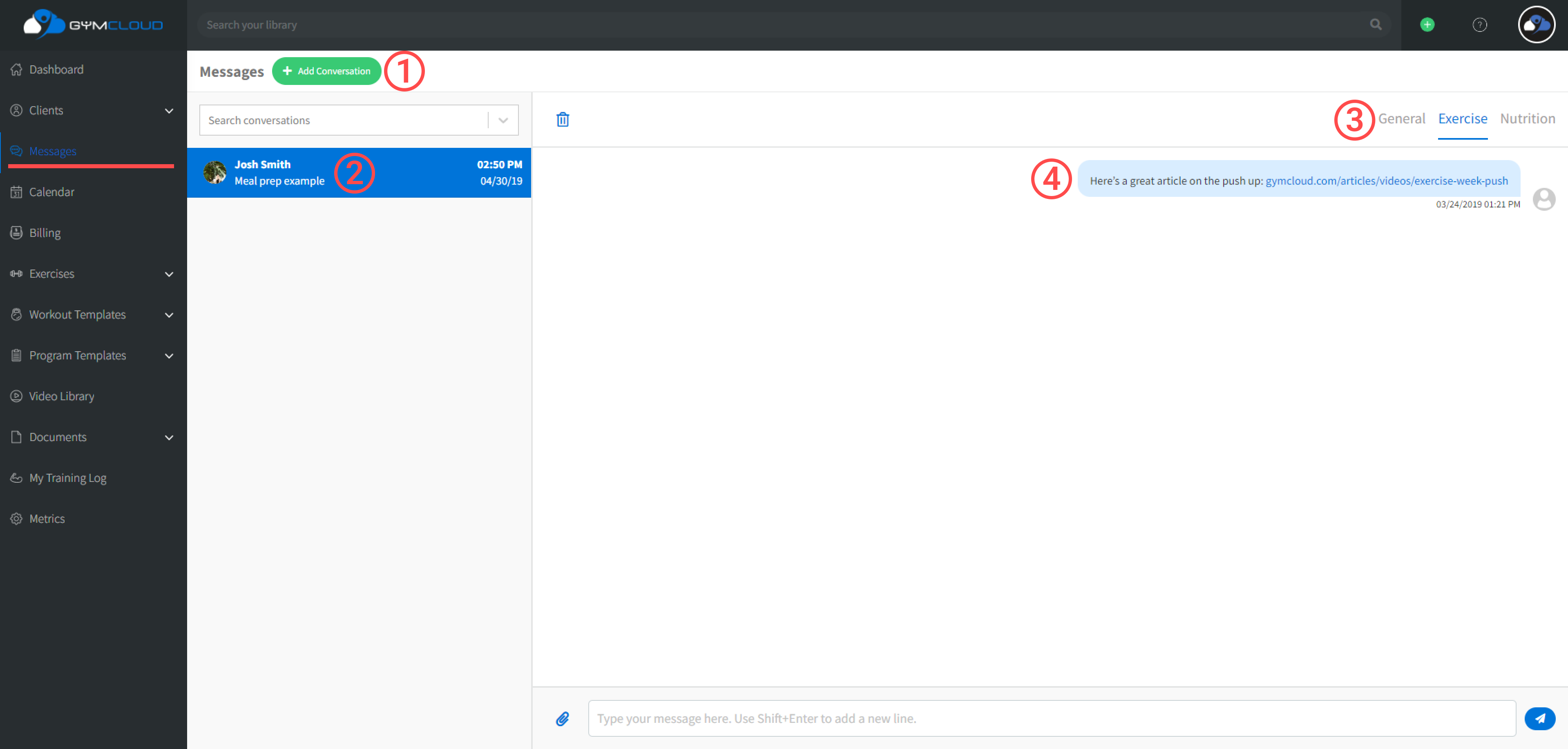Expand Clients submenu chevron

click(x=169, y=111)
